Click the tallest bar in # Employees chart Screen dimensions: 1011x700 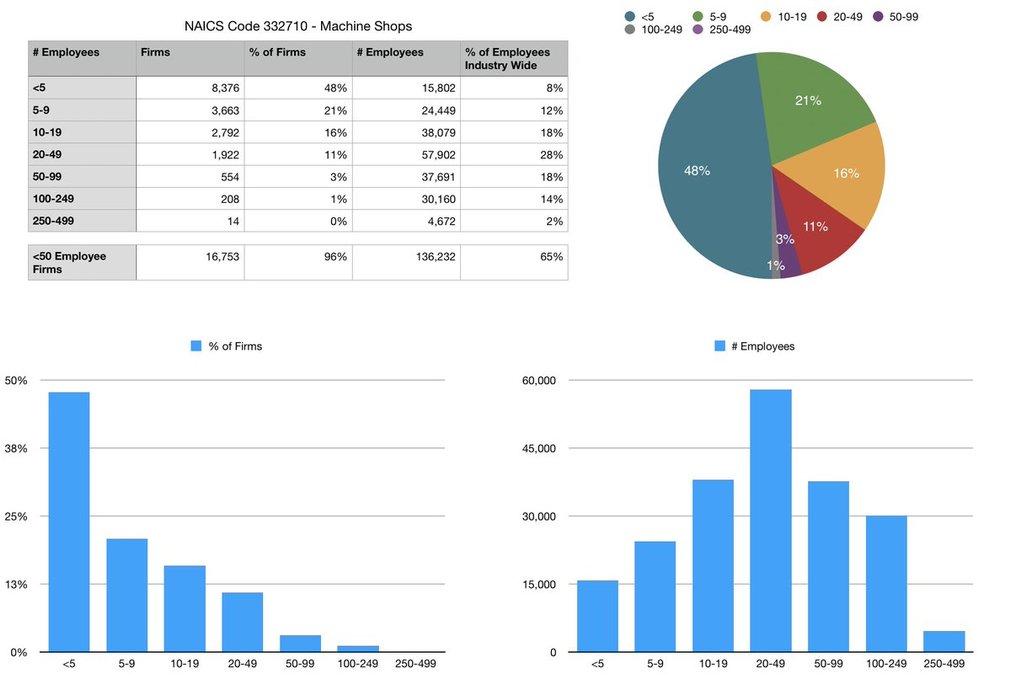click(771, 521)
